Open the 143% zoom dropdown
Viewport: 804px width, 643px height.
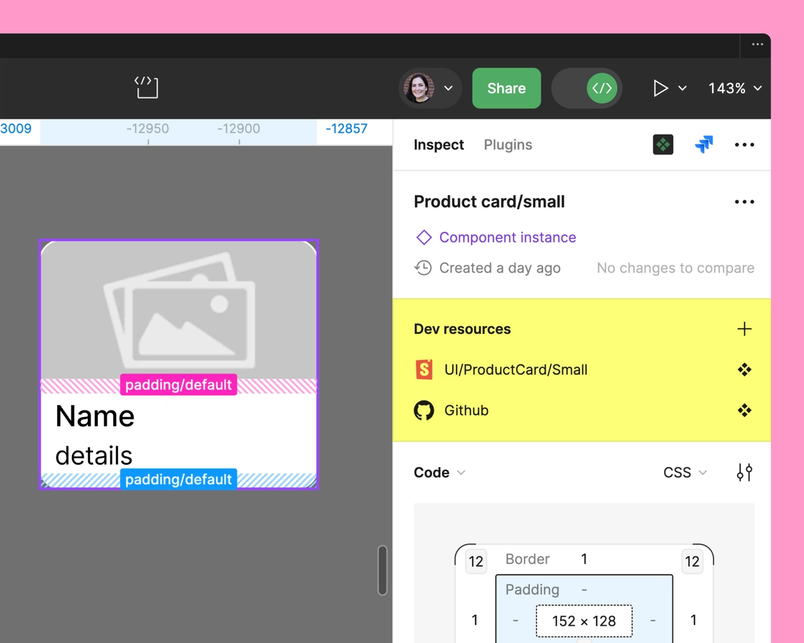[x=734, y=88]
